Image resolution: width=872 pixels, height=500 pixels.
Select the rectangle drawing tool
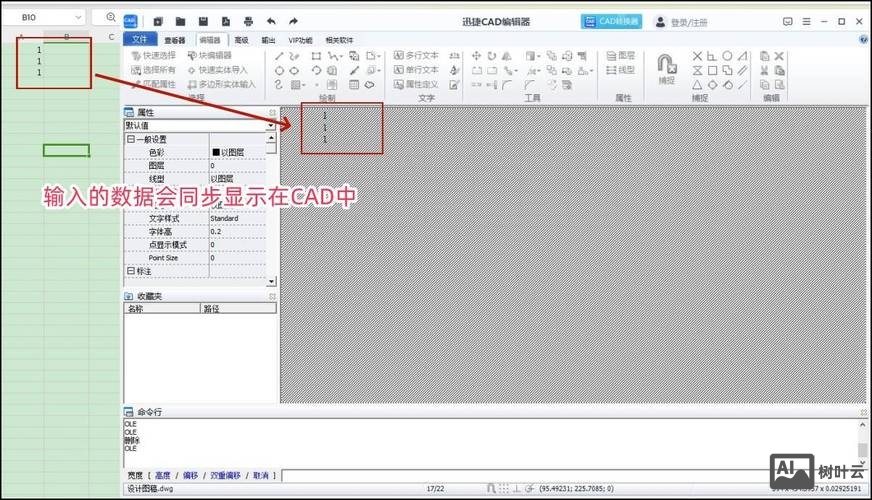[x=316, y=56]
